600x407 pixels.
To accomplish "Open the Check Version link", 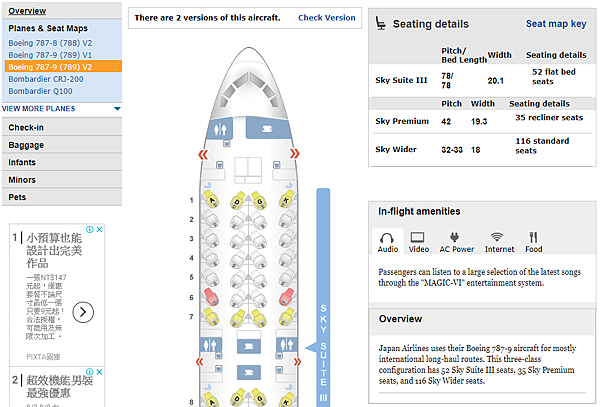I will point(326,18).
